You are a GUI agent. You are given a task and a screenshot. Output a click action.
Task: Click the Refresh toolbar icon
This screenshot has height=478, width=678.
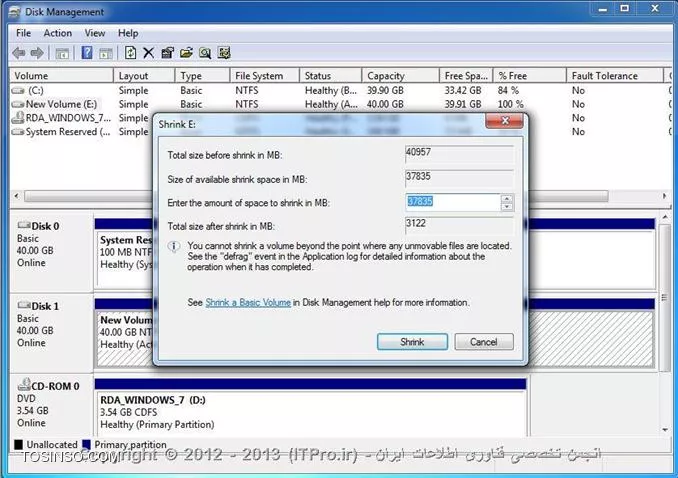click(x=130, y=53)
